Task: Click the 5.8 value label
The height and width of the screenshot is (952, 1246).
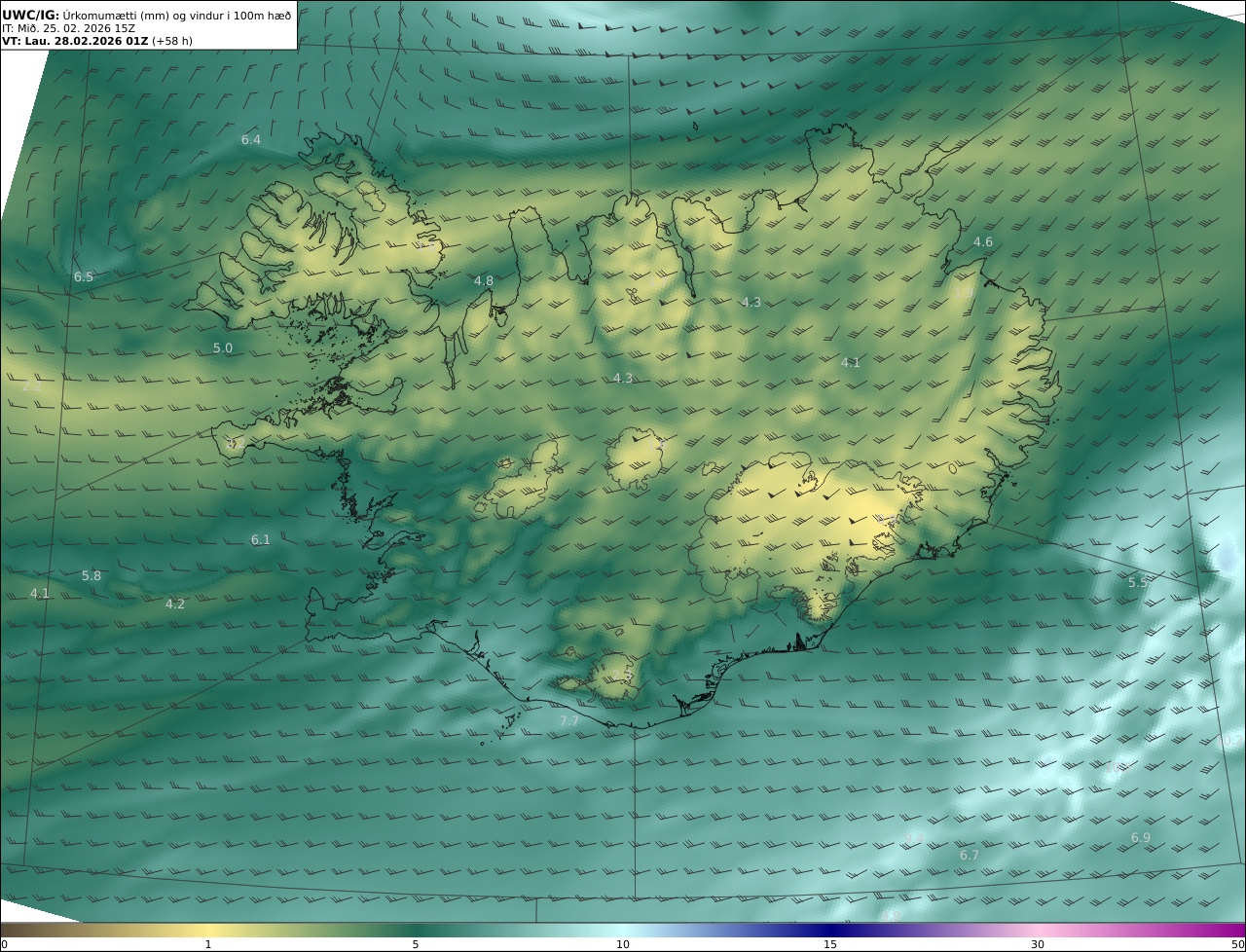Action: click(92, 576)
